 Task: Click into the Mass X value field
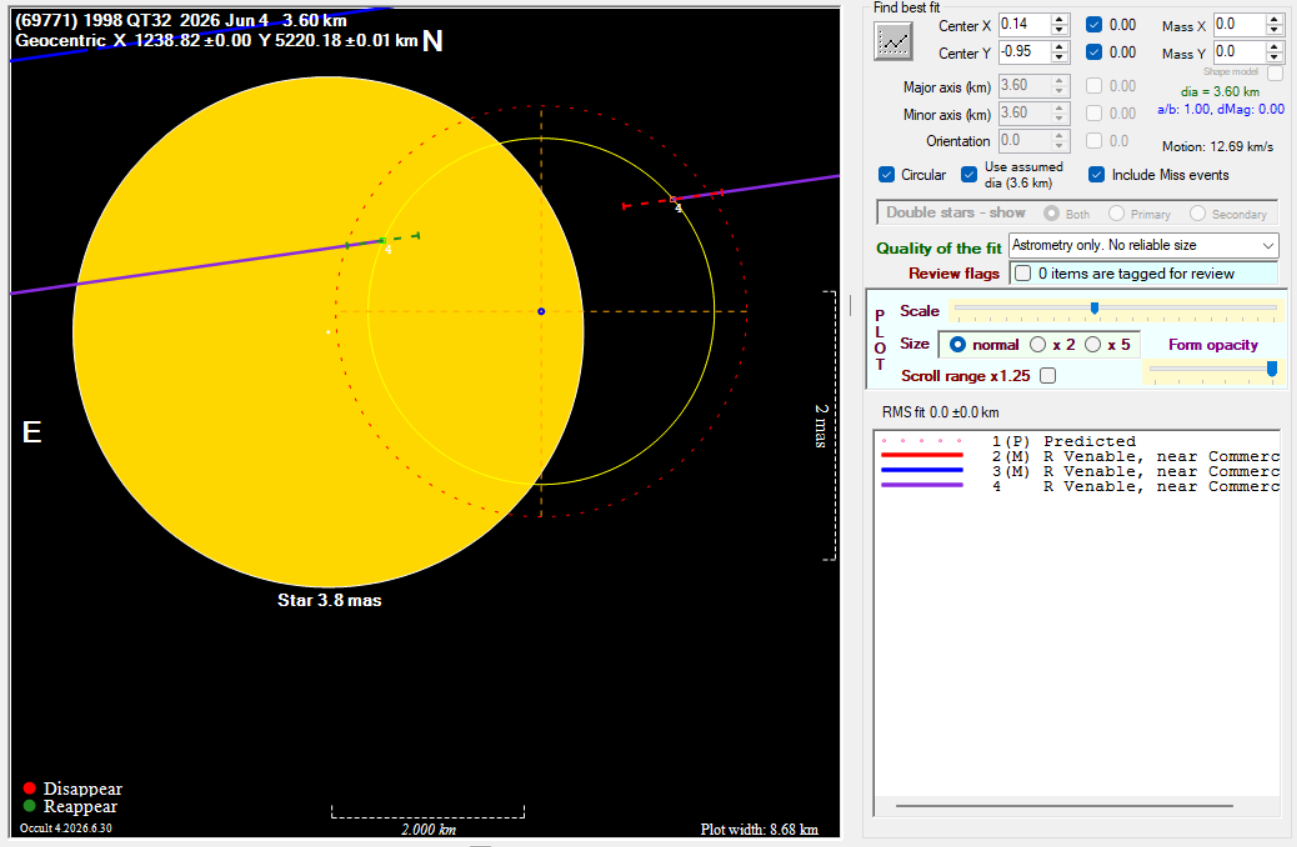1239,25
